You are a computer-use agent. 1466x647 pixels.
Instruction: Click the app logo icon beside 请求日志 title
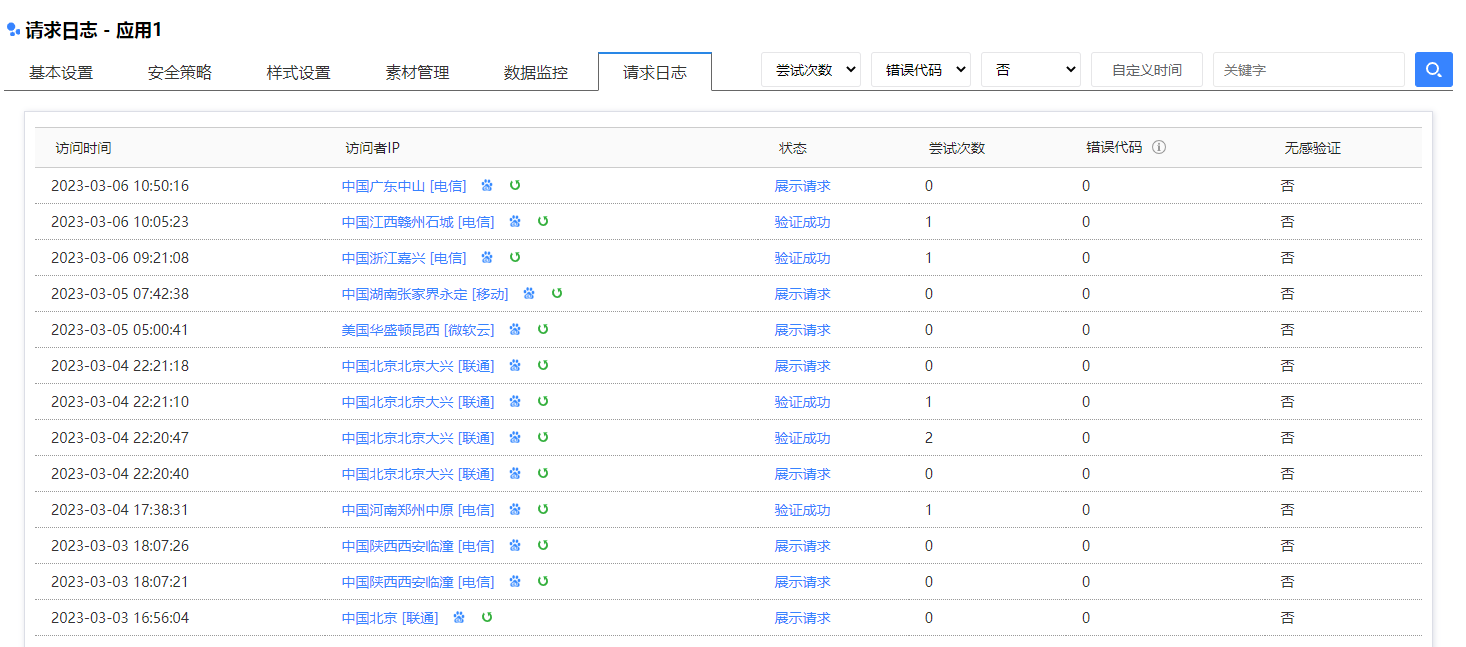coord(14,30)
